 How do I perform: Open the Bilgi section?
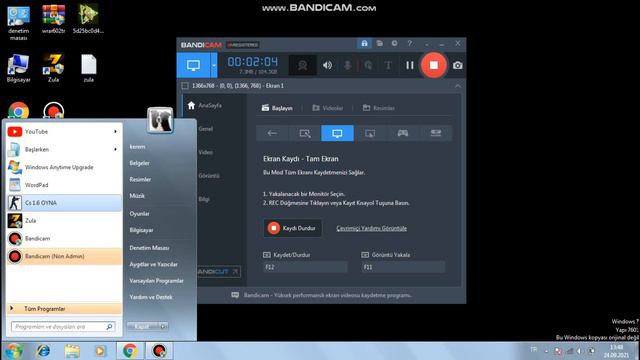point(204,199)
